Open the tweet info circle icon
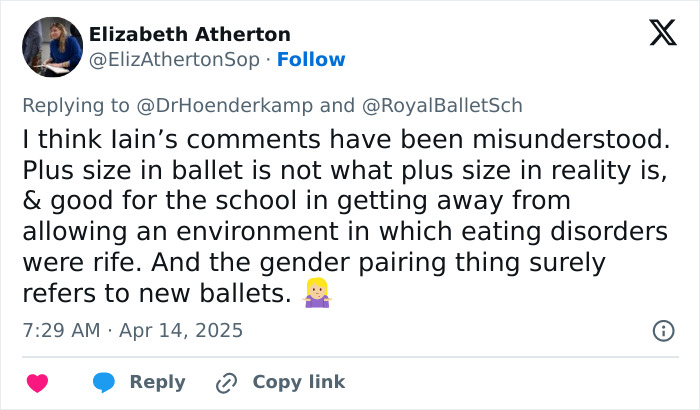 pos(662,330)
